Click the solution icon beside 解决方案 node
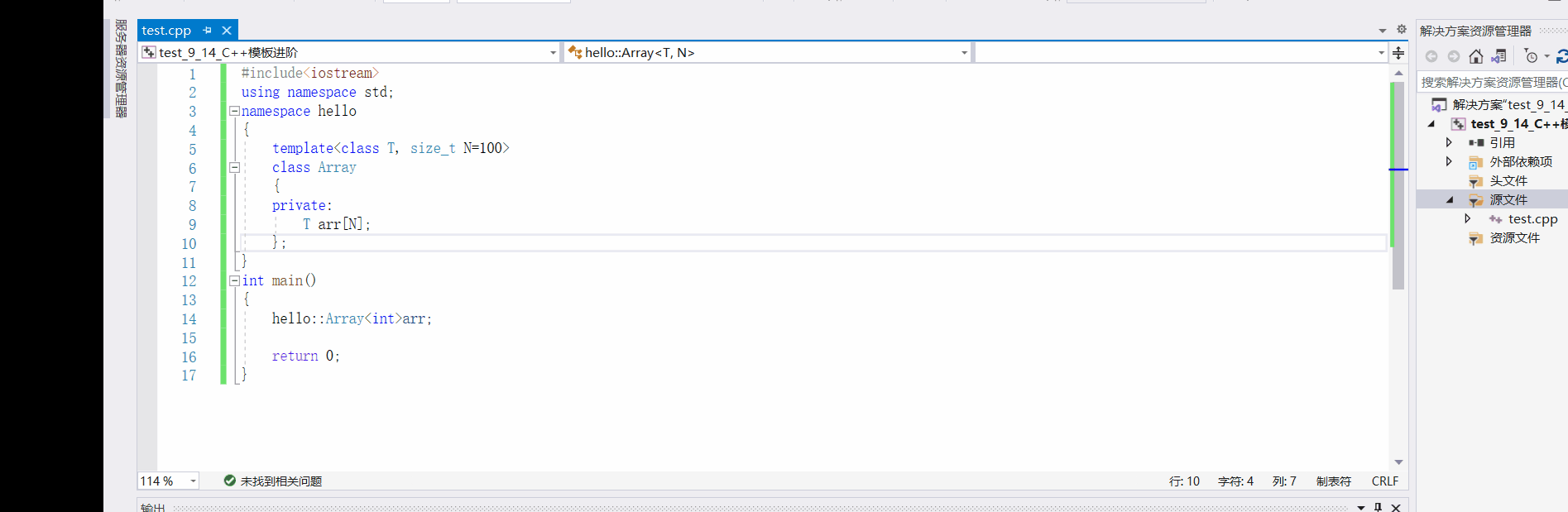This screenshot has width=1568, height=512. (x=1440, y=105)
